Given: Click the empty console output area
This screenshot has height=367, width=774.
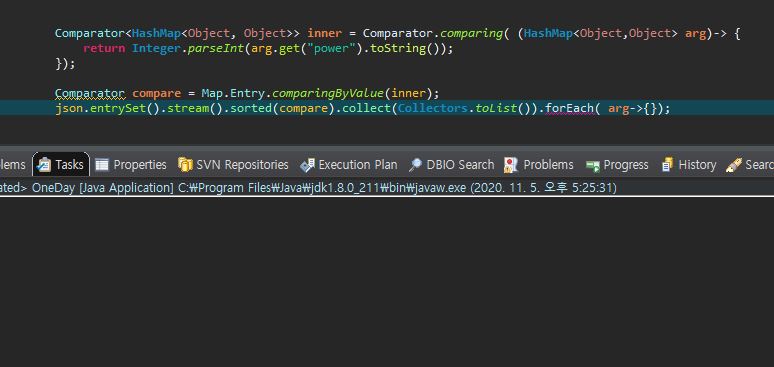Looking at the screenshot, I should coord(387,282).
